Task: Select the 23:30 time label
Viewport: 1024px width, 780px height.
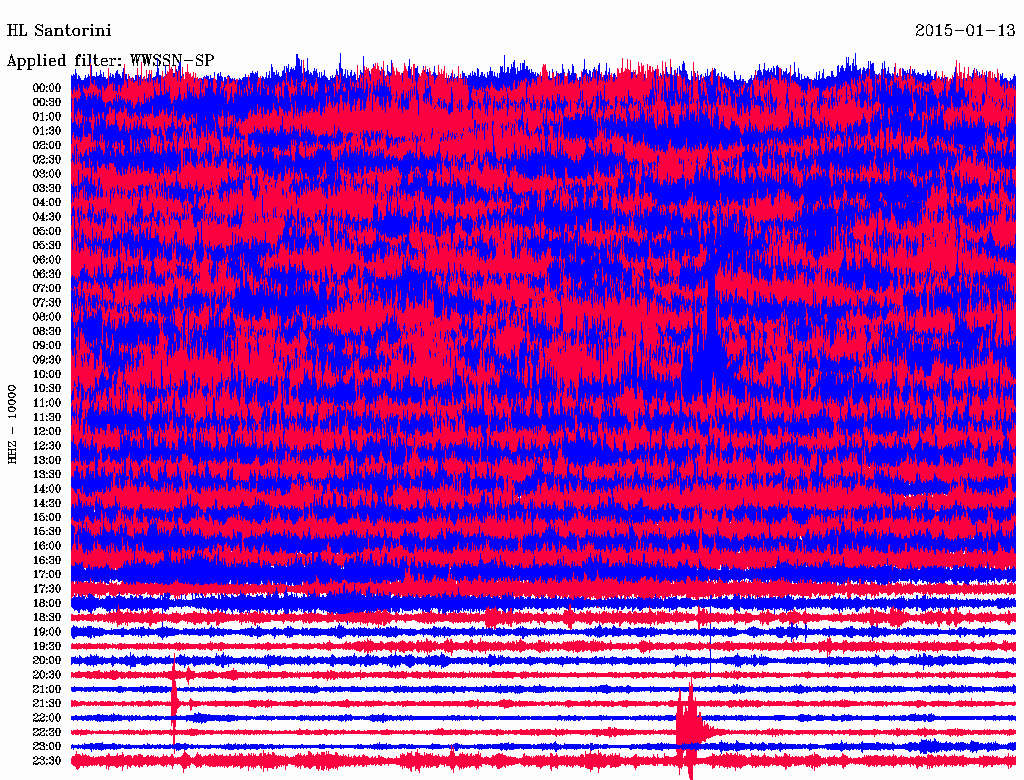Action: tap(47, 761)
